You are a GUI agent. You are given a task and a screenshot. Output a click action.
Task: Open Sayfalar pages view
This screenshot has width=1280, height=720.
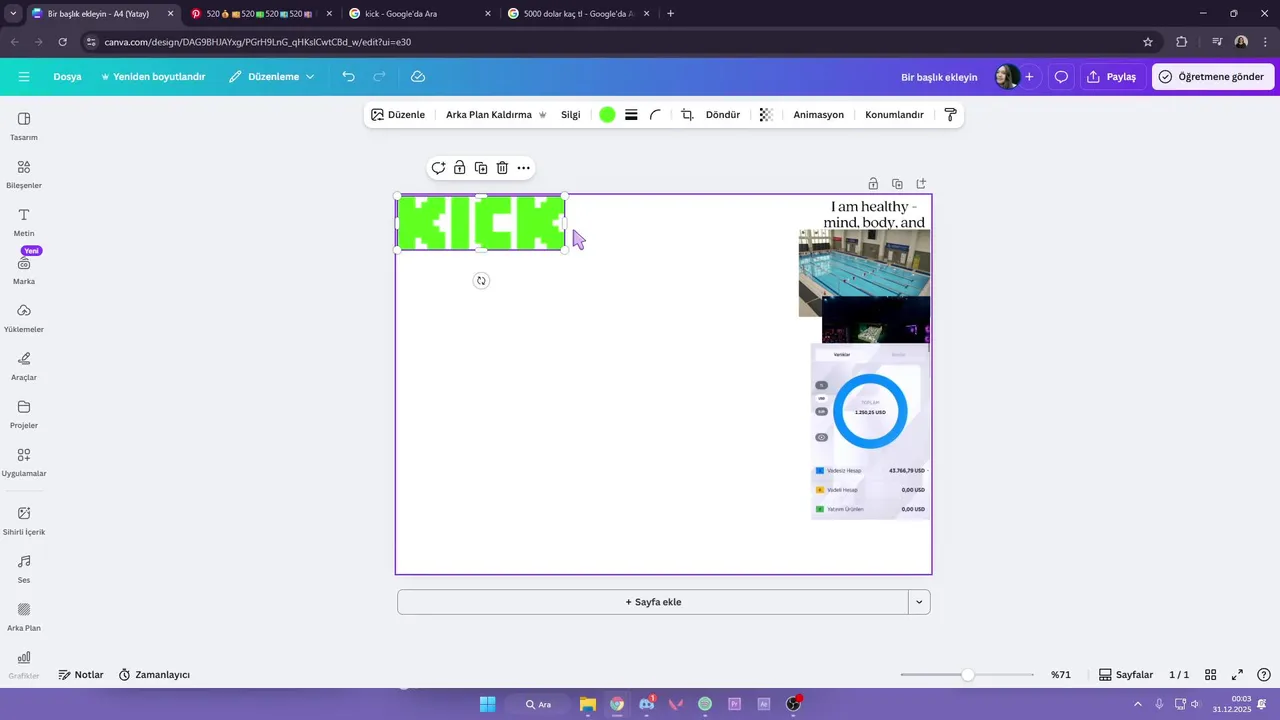tap(1126, 675)
